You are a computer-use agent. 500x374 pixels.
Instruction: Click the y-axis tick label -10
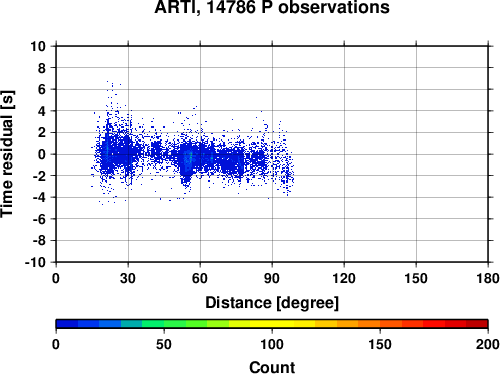pos(35,263)
